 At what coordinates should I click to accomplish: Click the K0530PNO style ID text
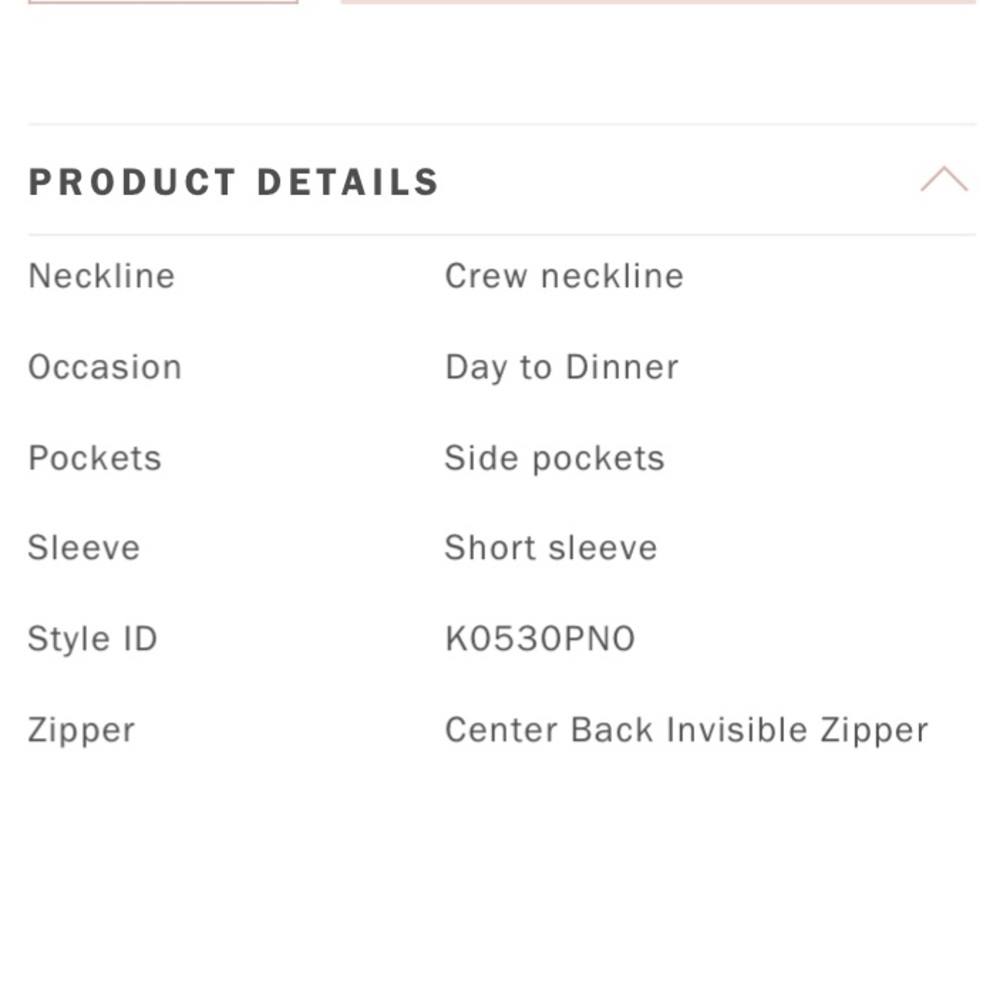tap(540, 638)
